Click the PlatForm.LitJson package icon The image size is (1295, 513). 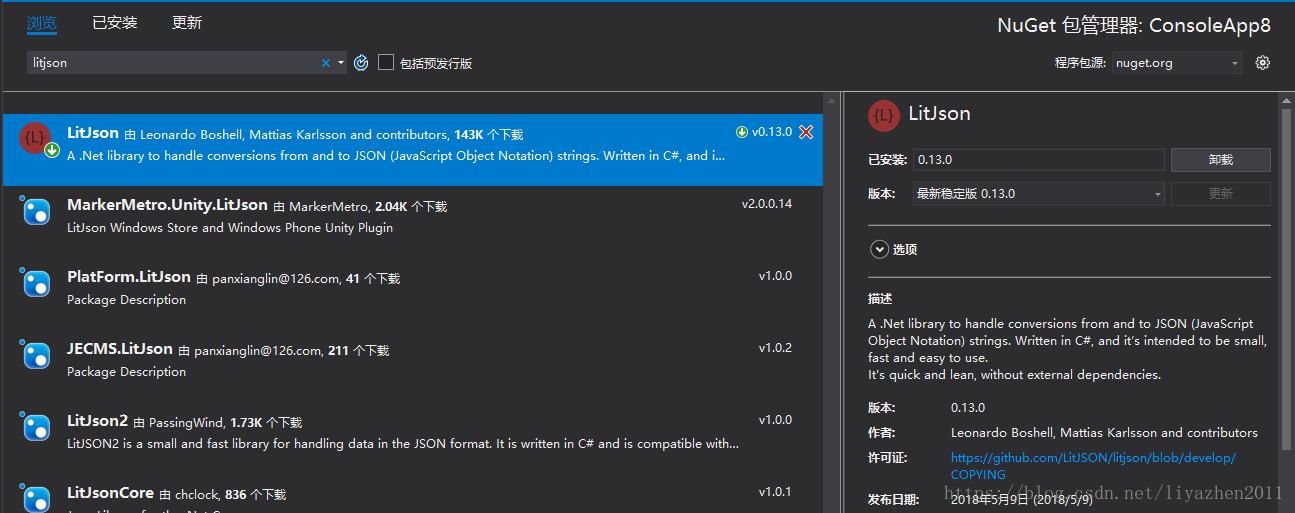pyautogui.click(x=36, y=283)
